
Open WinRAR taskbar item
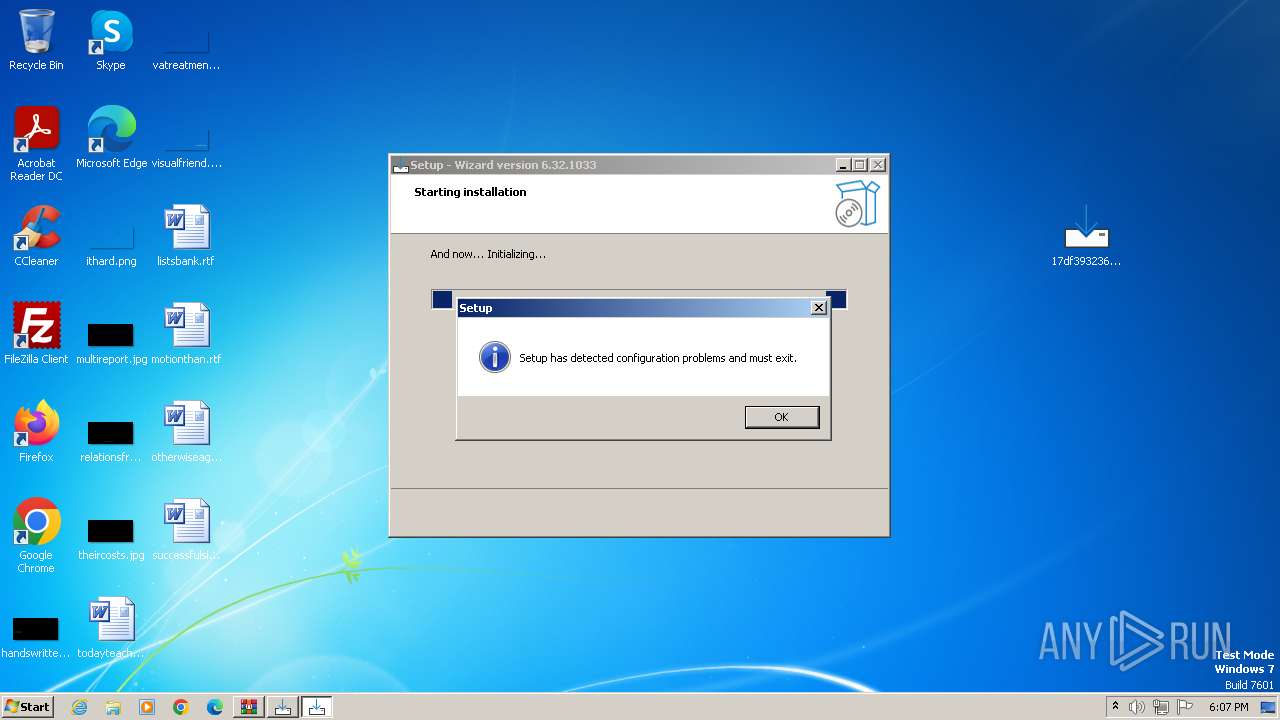tap(249, 707)
